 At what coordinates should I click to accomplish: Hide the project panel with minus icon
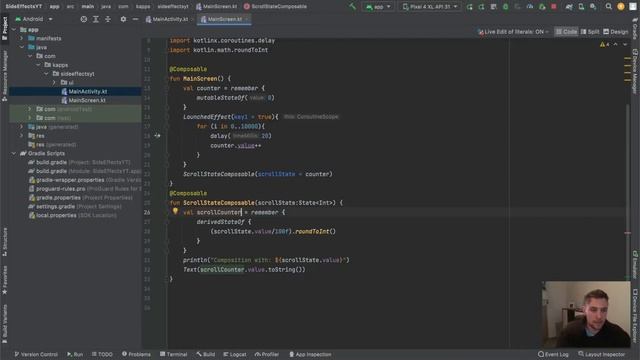click(x=135, y=19)
